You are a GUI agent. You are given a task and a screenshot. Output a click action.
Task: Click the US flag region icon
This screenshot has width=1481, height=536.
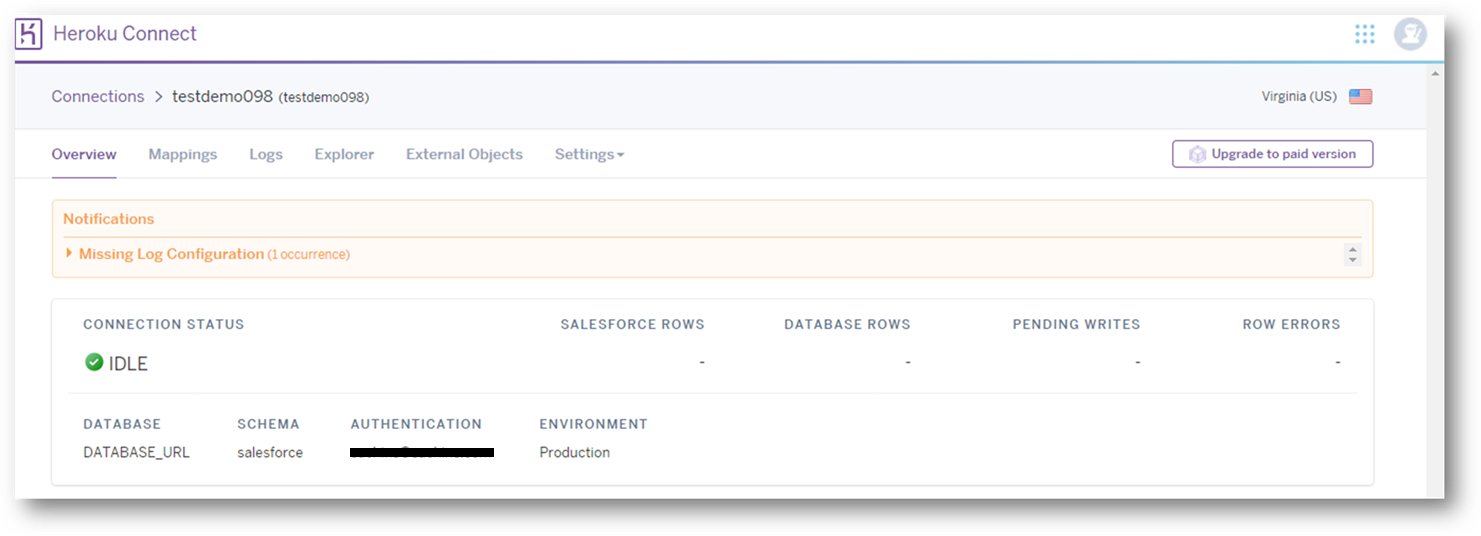click(x=1360, y=97)
